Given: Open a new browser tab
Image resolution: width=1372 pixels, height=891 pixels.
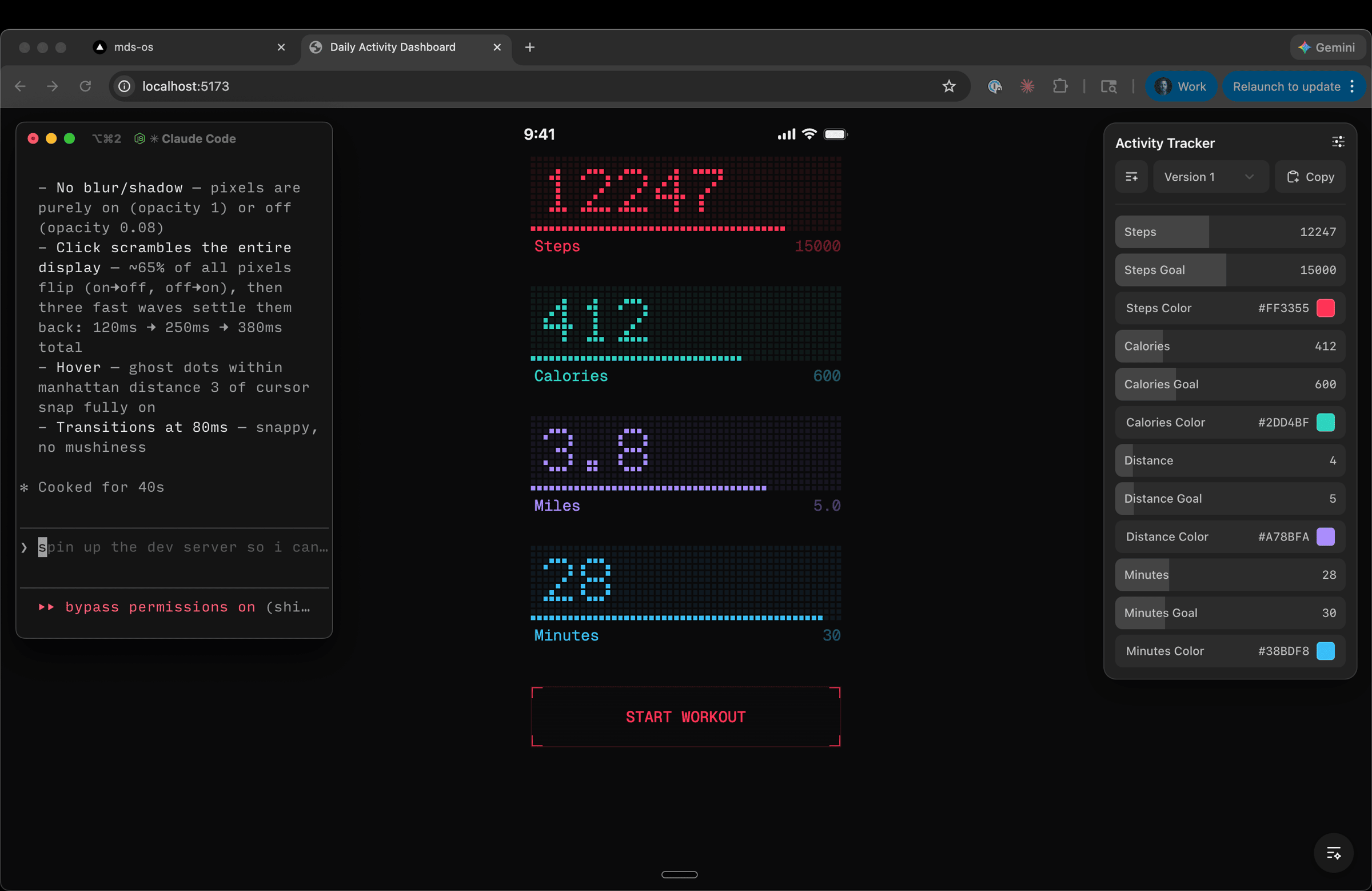Looking at the screenshot, I should 530,47.
